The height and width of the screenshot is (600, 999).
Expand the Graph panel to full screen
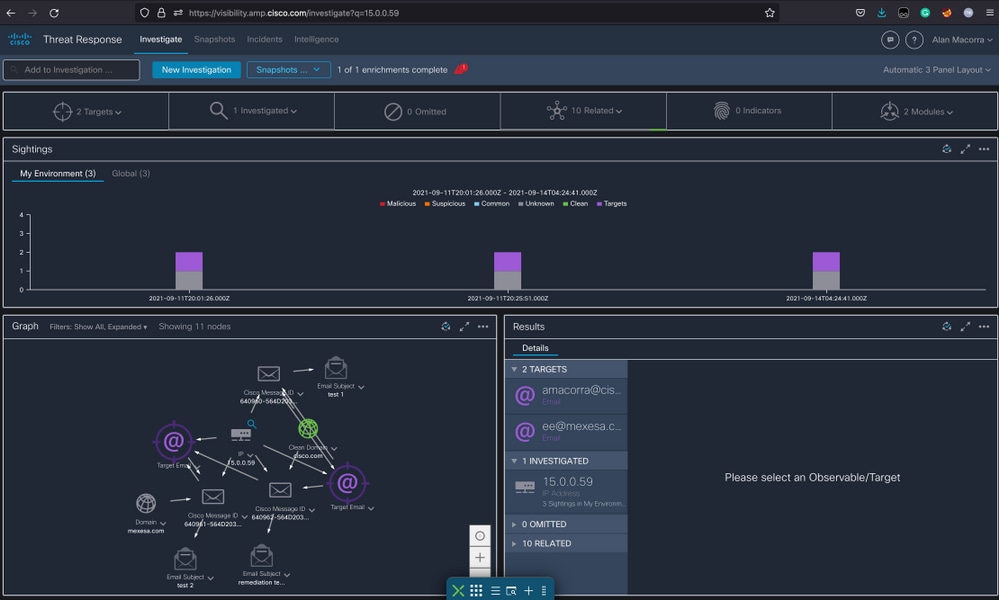pos(464,327)
